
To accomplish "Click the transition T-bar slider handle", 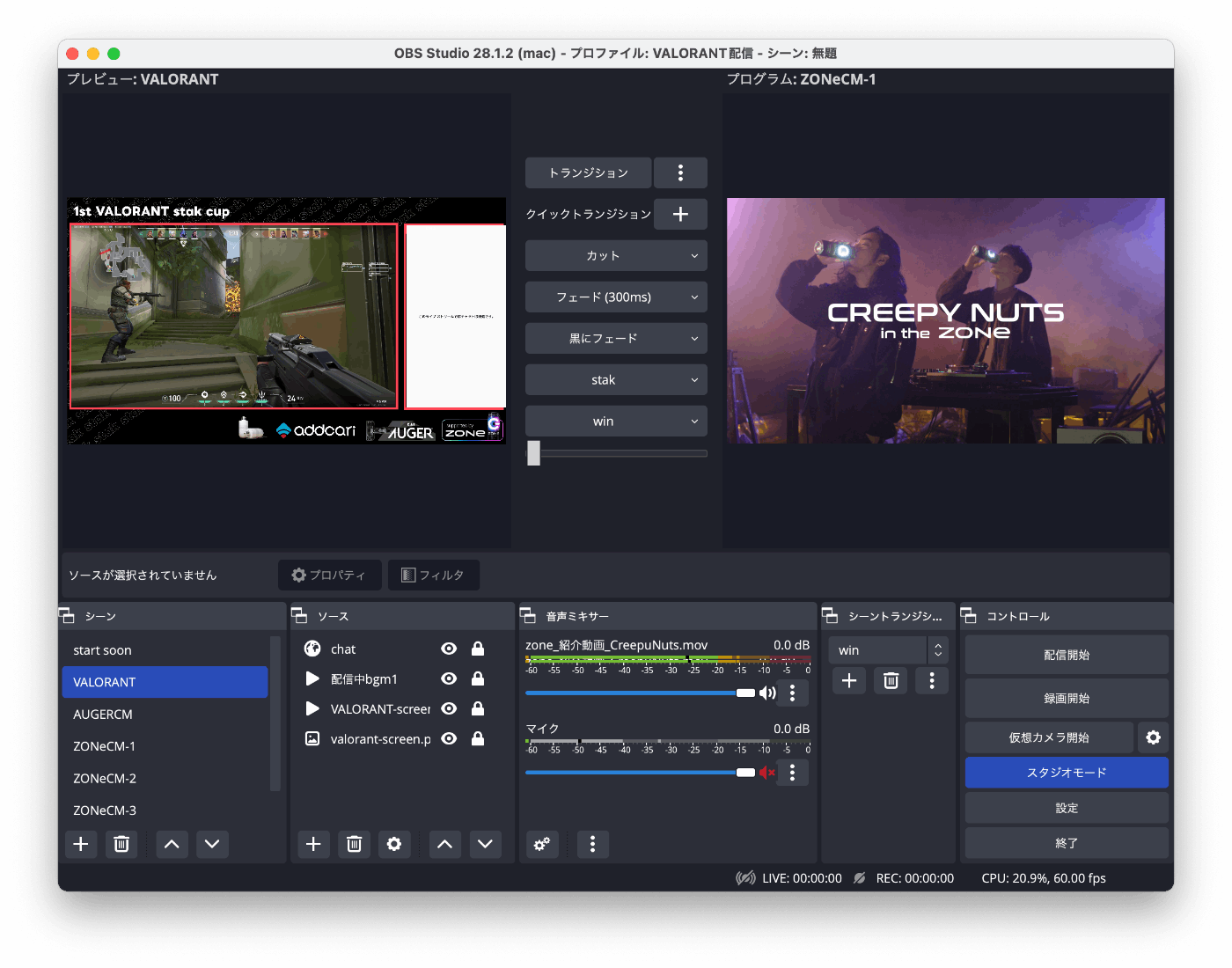I will (x=533, y=453).
